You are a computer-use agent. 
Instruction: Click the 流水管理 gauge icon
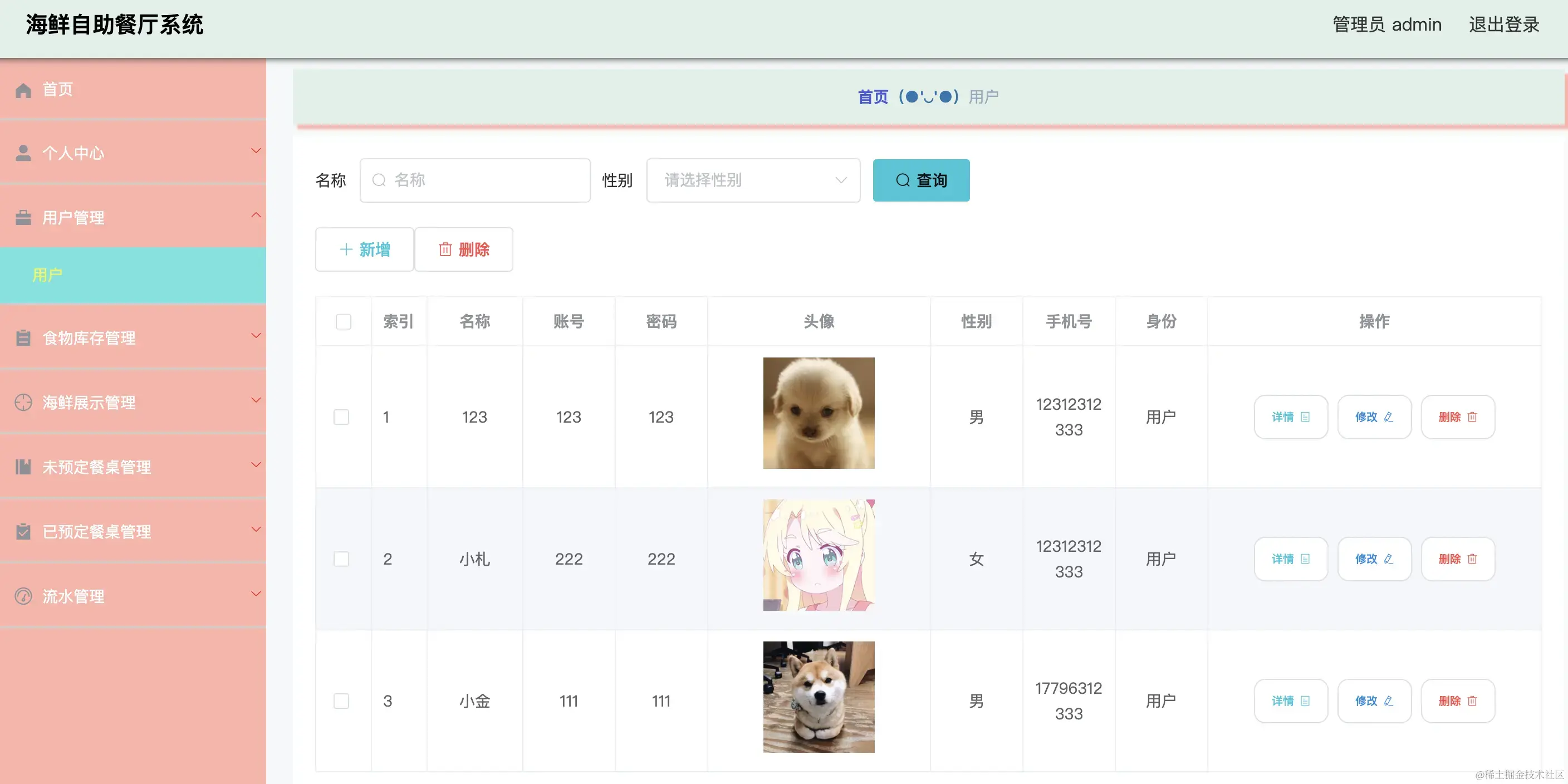tap(23, 596)
